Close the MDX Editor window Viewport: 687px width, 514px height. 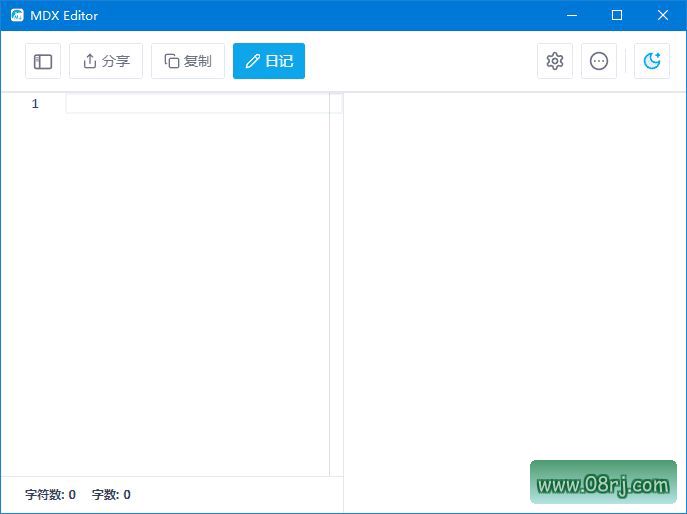click(x=663, y=15)
